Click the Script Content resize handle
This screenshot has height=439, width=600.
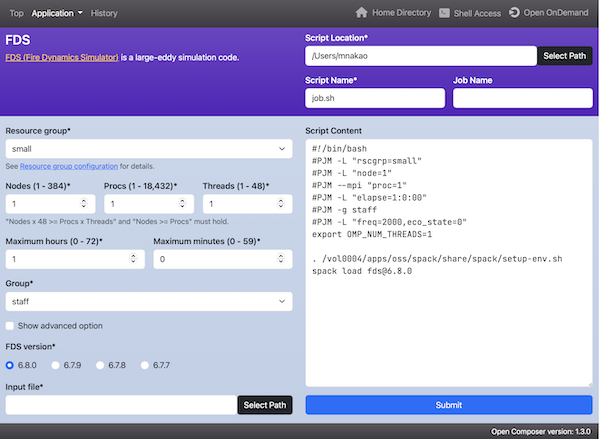[589, 384]
